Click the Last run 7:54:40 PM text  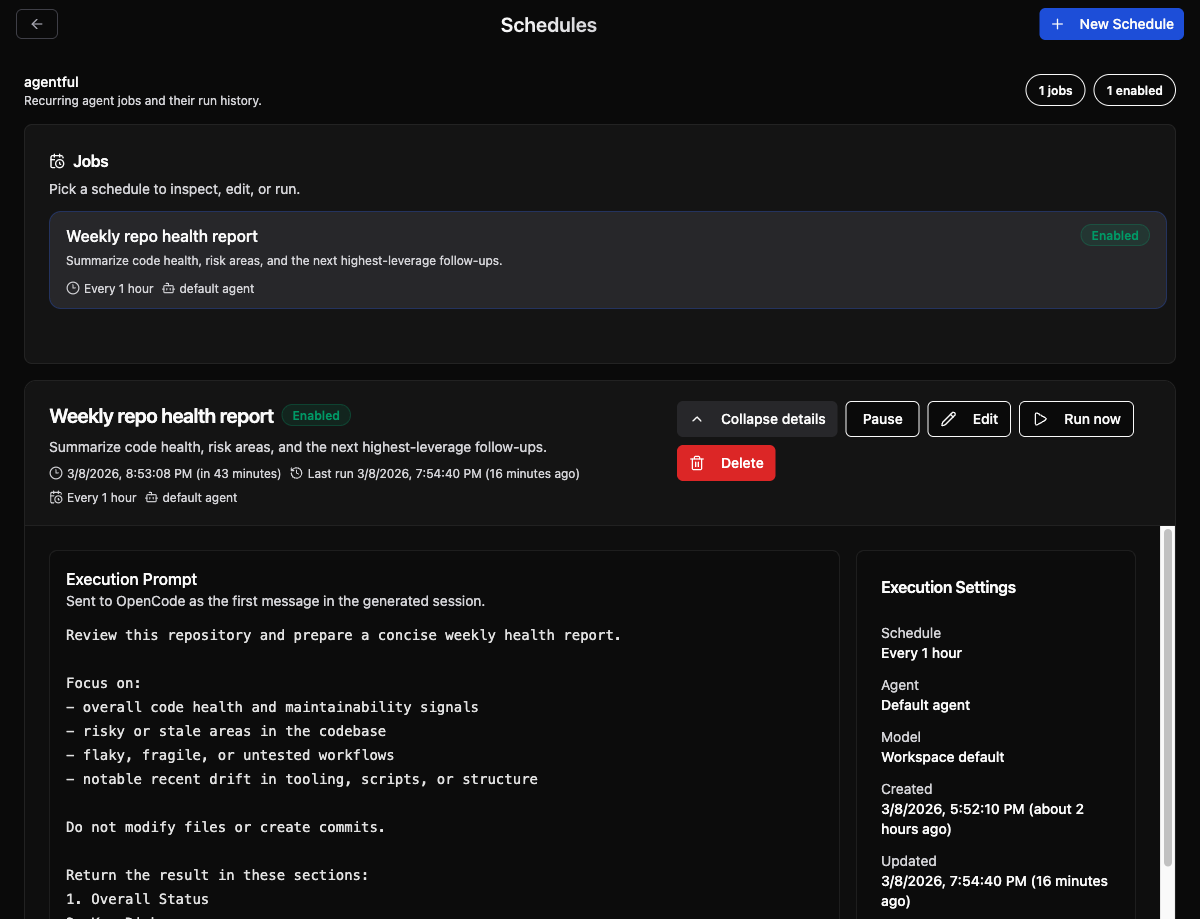(x=443, y=473)
